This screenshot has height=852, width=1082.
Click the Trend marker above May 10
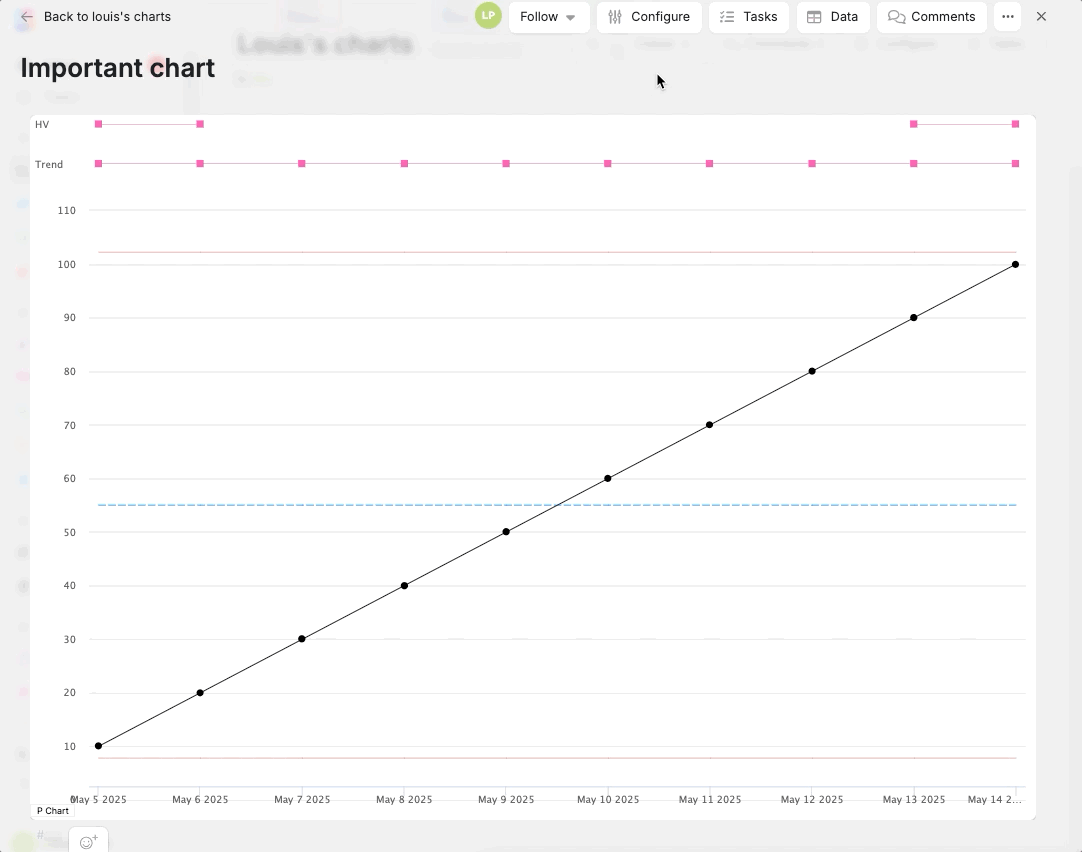click(608, 163)
